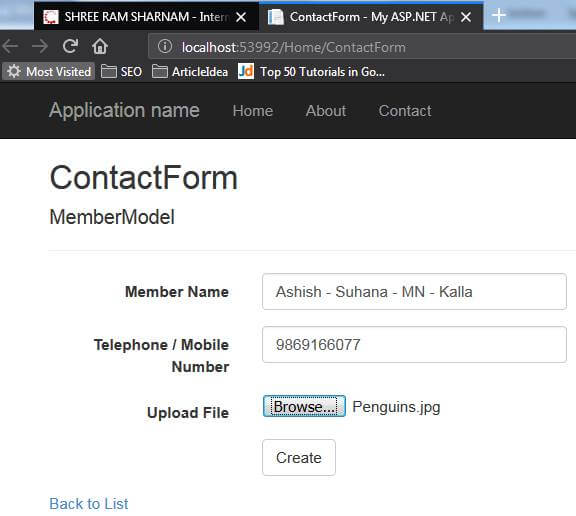576x516 pixels.
Task: Go to the Contact nav item
Action: (x=405, y=111)
